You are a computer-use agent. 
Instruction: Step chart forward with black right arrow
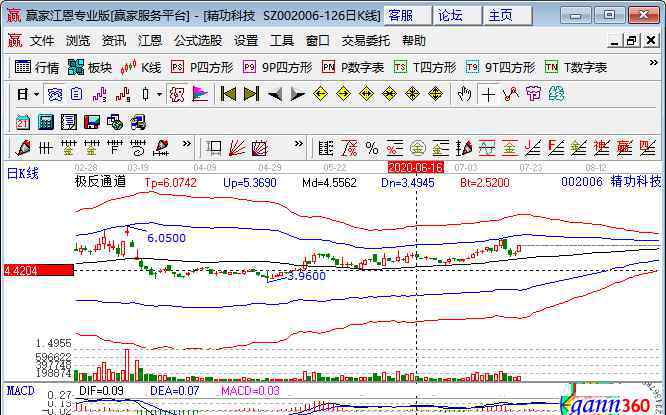click(297, 95)
